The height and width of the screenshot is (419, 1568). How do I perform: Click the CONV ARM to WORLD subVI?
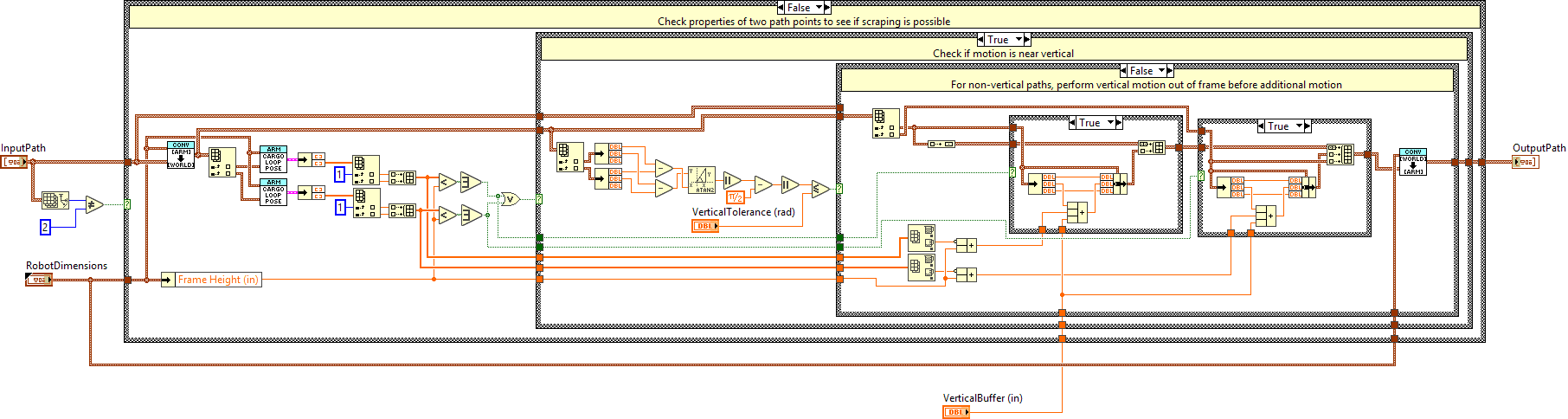181,155
